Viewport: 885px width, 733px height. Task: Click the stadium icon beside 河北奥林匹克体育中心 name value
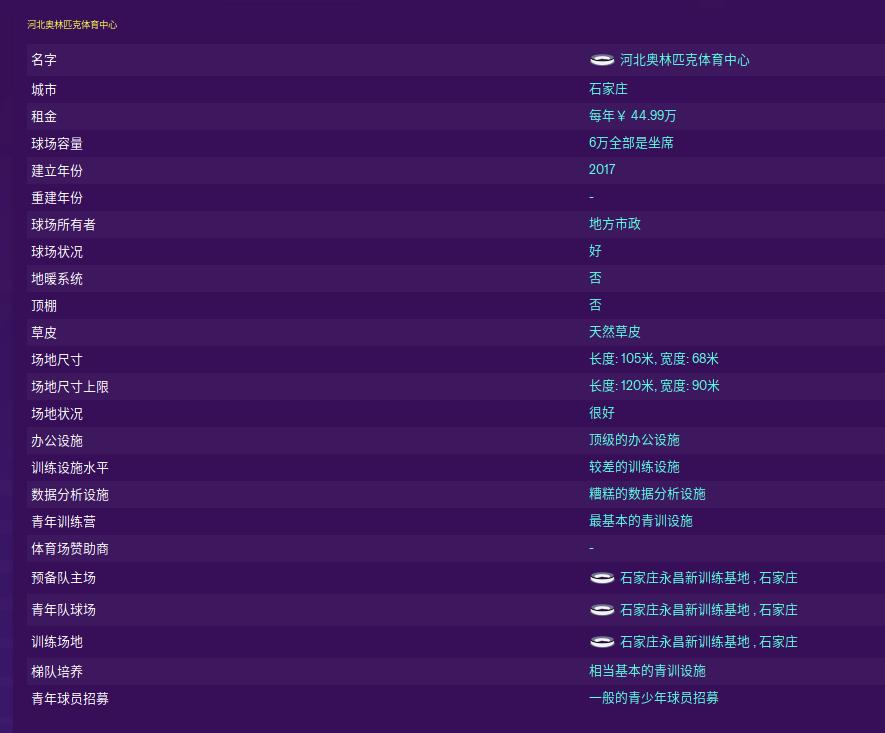pos(601,60)
